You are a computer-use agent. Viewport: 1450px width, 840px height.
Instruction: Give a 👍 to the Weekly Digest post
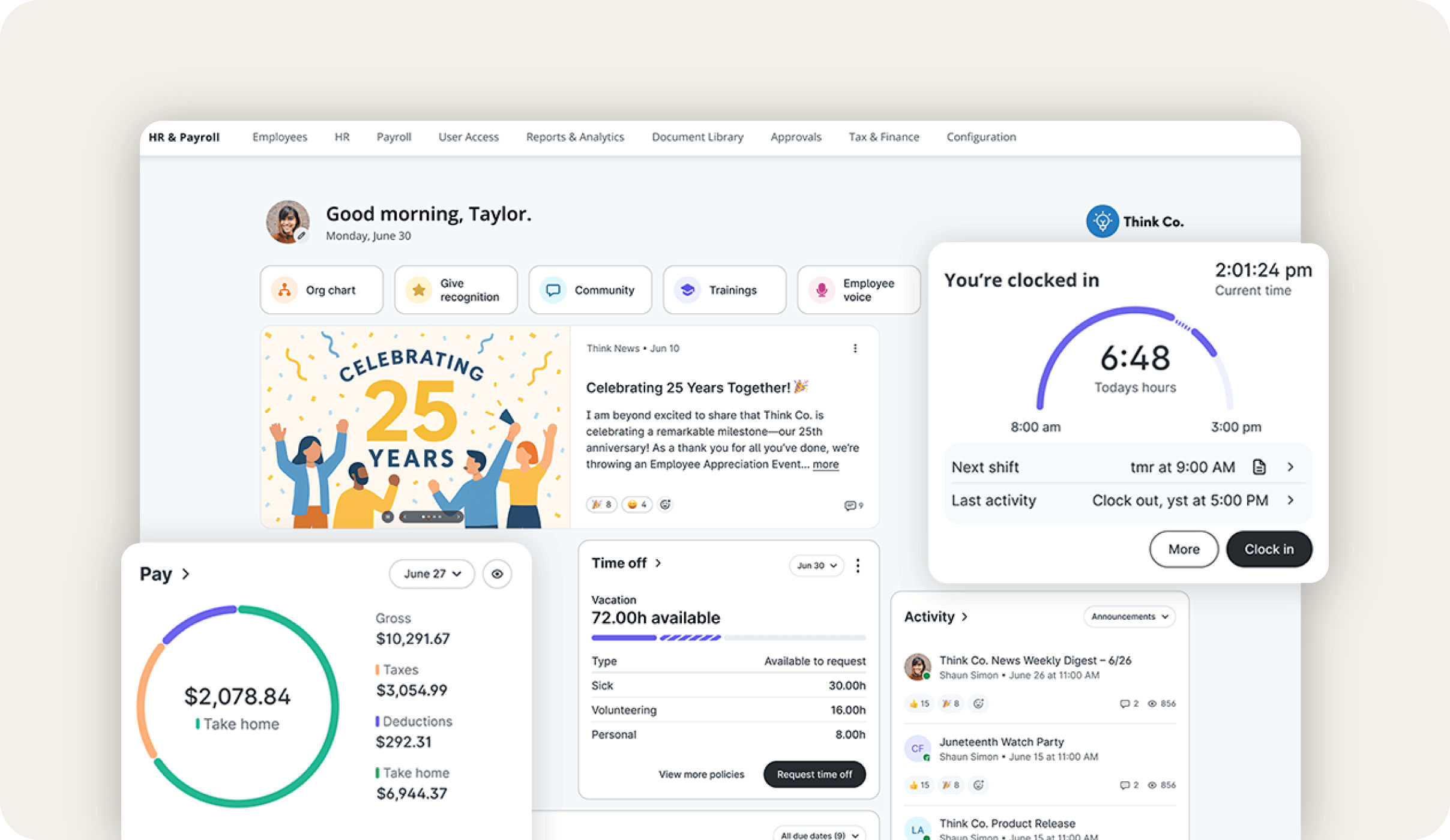pyautogui.click(x=919, y=703)
